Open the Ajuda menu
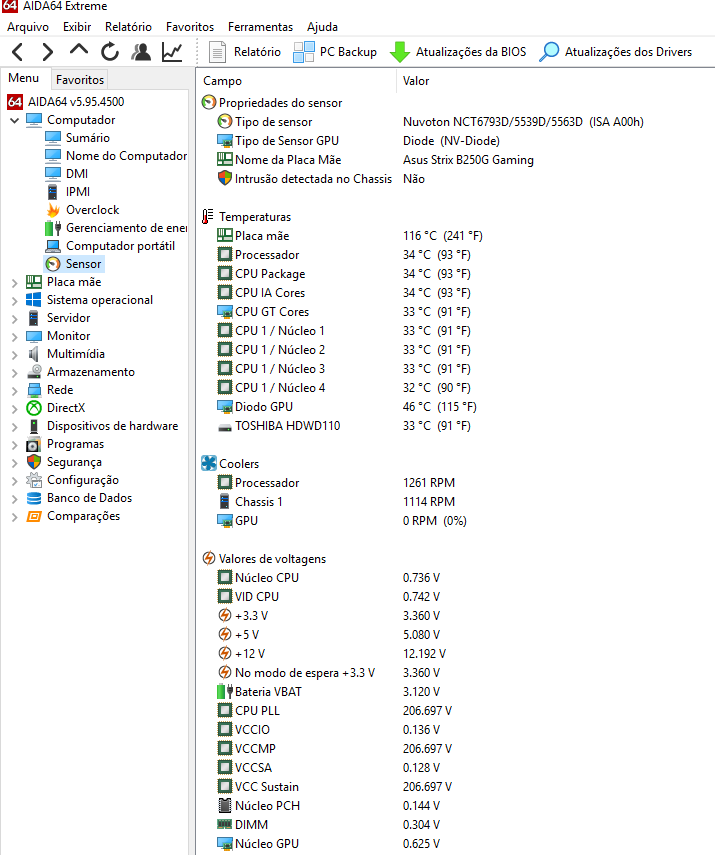The height and width of the screenshot is (855, 715). coord(322,27)
